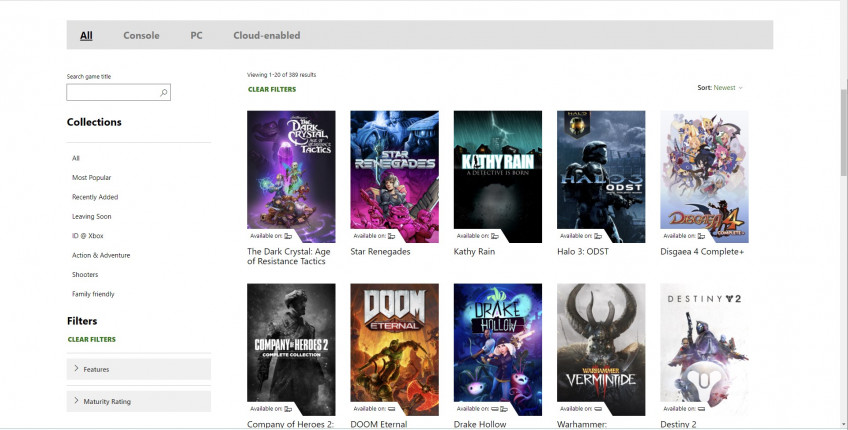Open the Disgaea 4 Complete+ cover art
This screenshot has height=430, width=848.
coord(704,177)
